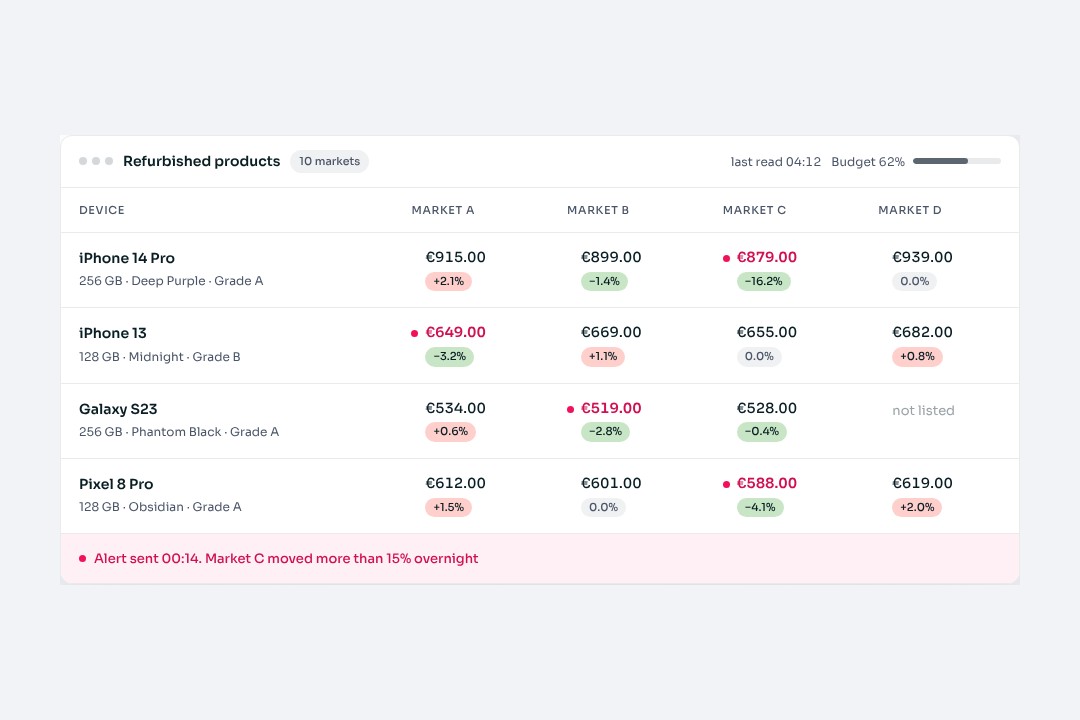
Task: Click 256 GB · Deep Purple · Grade A
Action: 171,281
